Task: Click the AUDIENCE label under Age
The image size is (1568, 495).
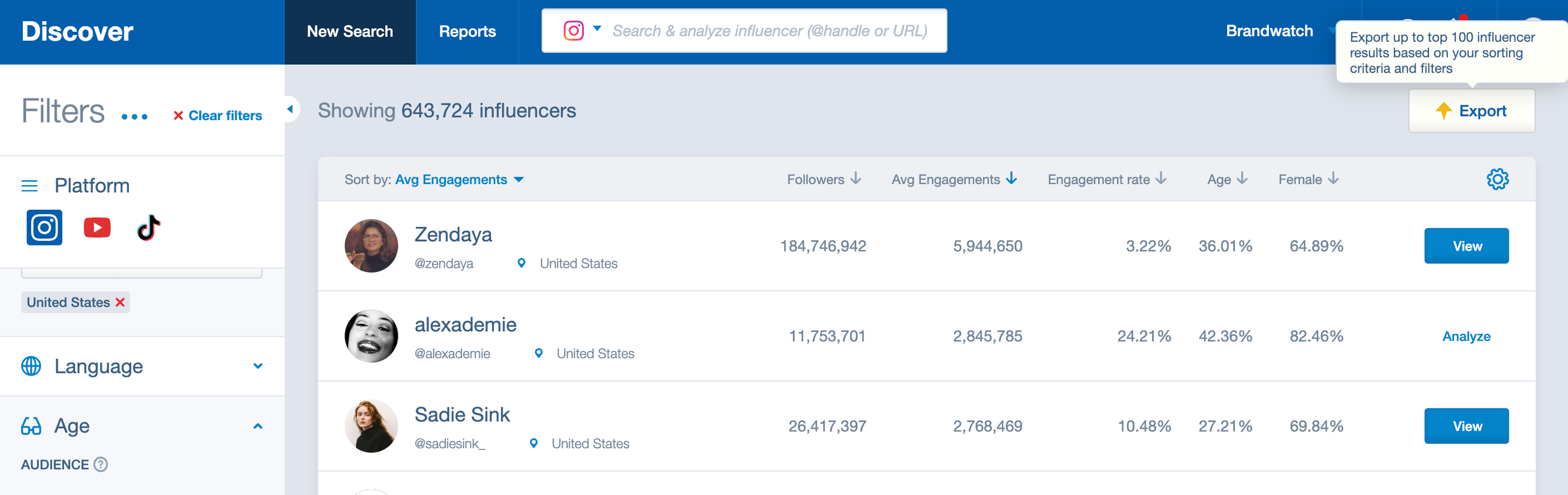Action: pos(55,464)
